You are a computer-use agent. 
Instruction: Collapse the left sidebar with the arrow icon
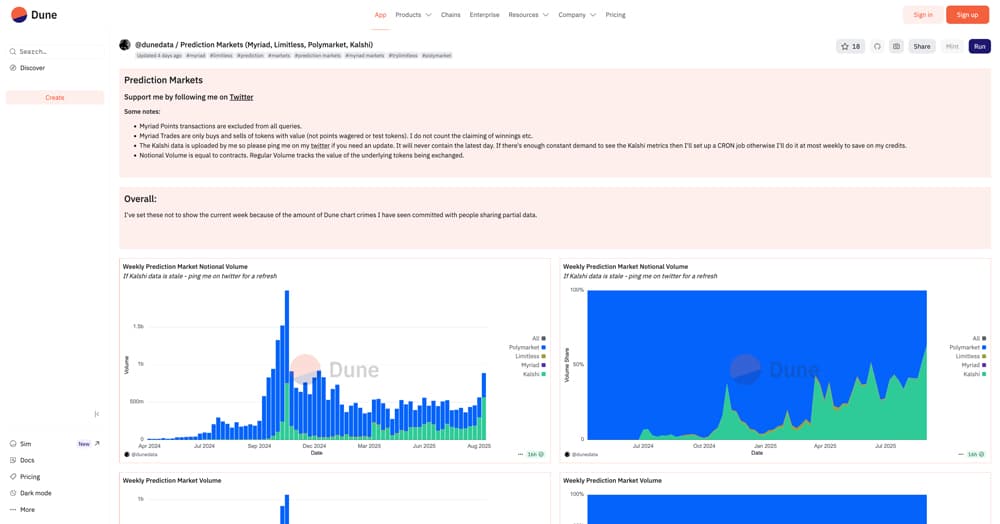click(x=97, y=414)
